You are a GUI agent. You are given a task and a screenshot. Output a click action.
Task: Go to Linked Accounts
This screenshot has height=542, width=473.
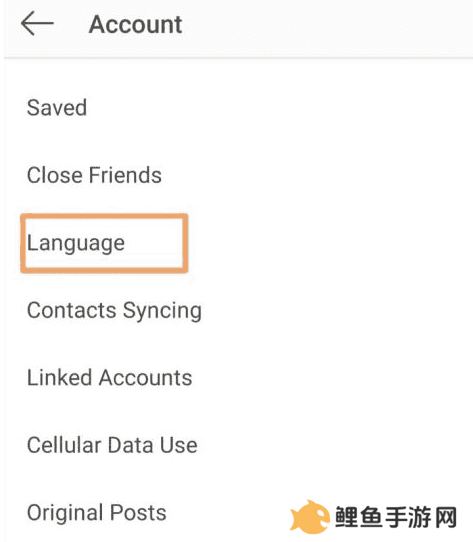click(x=110, y=377)
